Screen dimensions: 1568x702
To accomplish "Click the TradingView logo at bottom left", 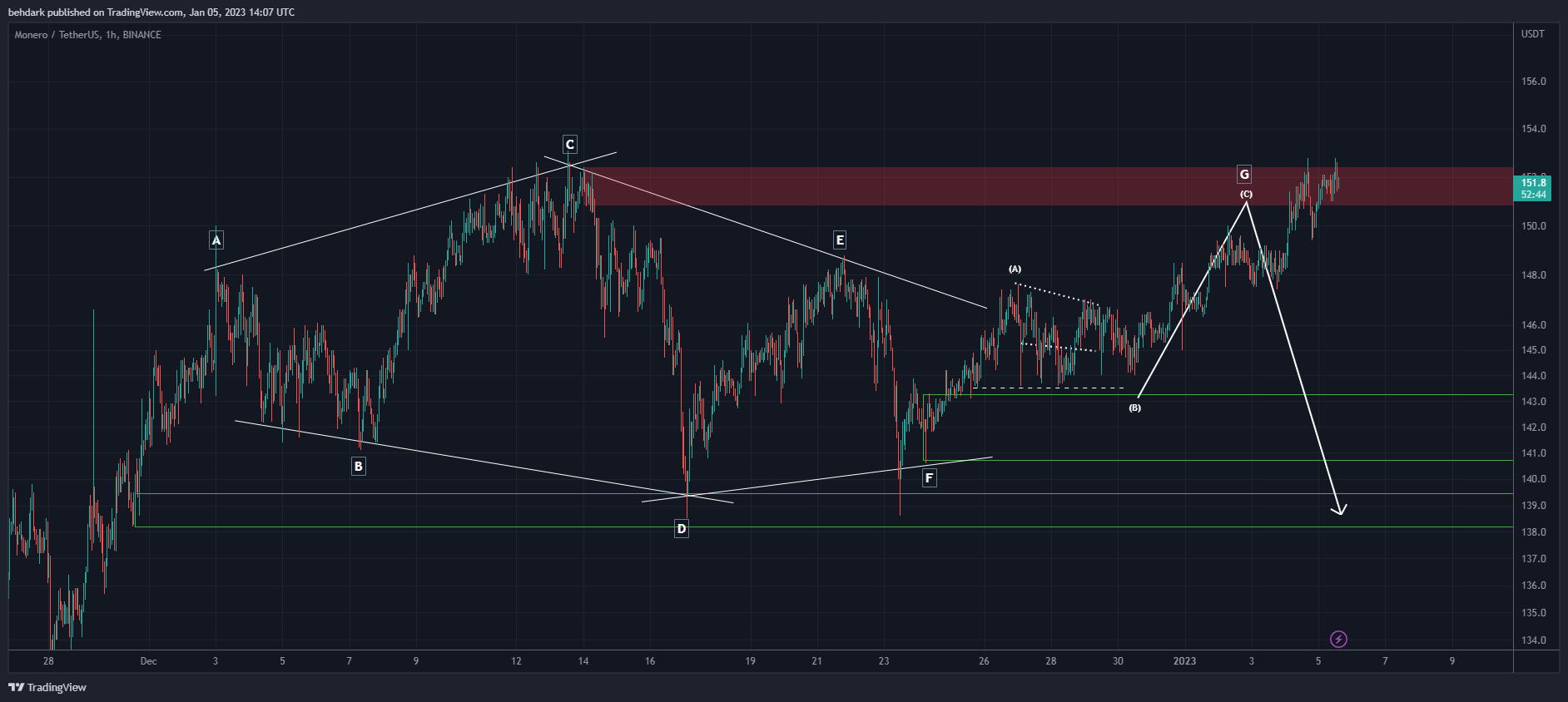I will (x=47, y=687).
